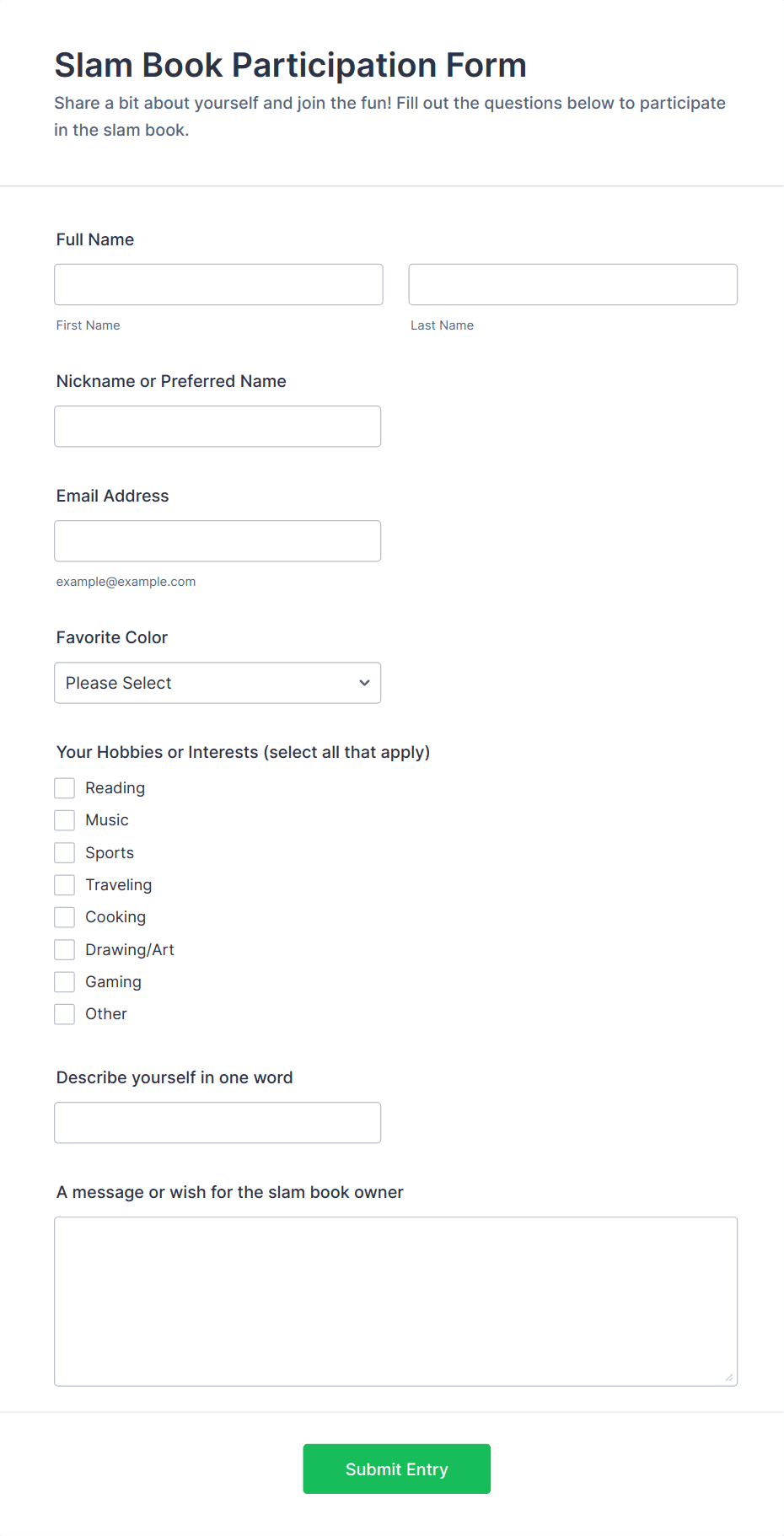Grab the message textarea resize handle
784x1536 pixels.
pyautogui.click(x=729, y=1378)
